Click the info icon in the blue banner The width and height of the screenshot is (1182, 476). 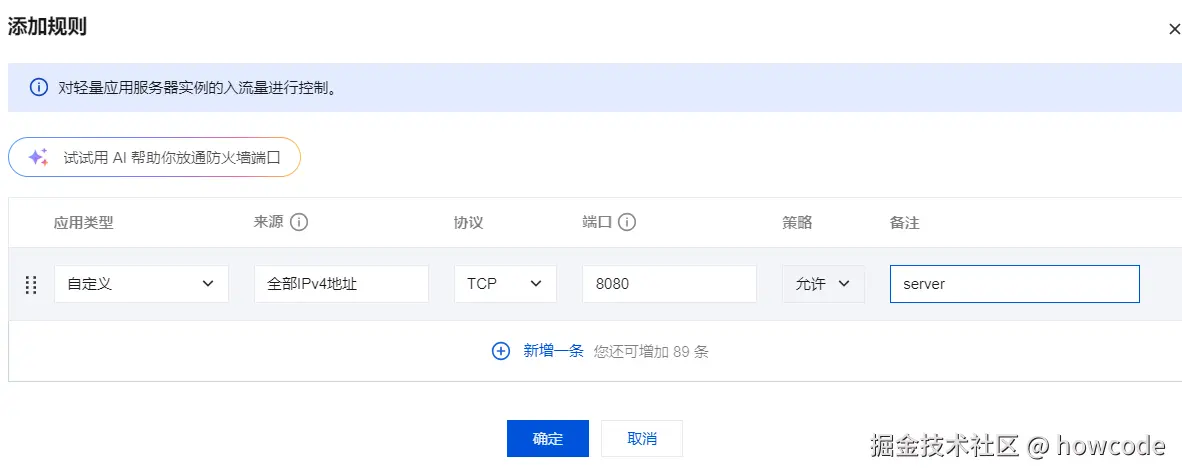click(39, 87)
